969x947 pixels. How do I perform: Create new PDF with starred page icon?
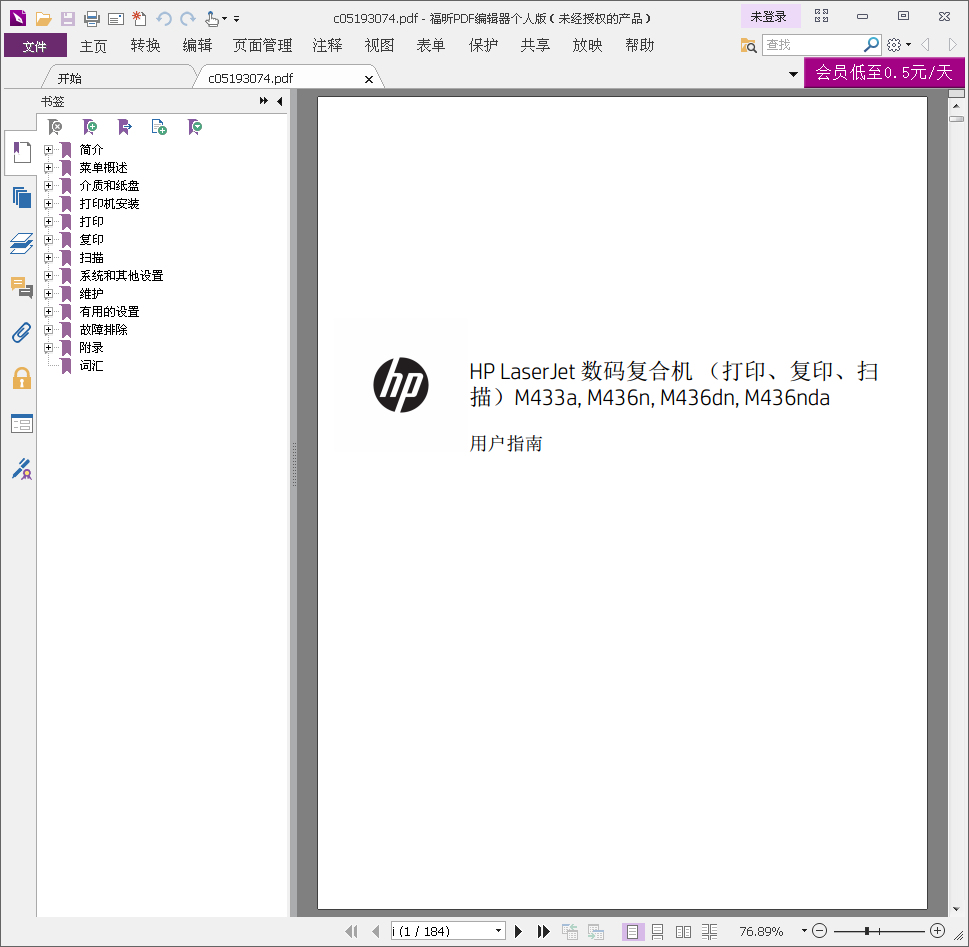(140, 19)
